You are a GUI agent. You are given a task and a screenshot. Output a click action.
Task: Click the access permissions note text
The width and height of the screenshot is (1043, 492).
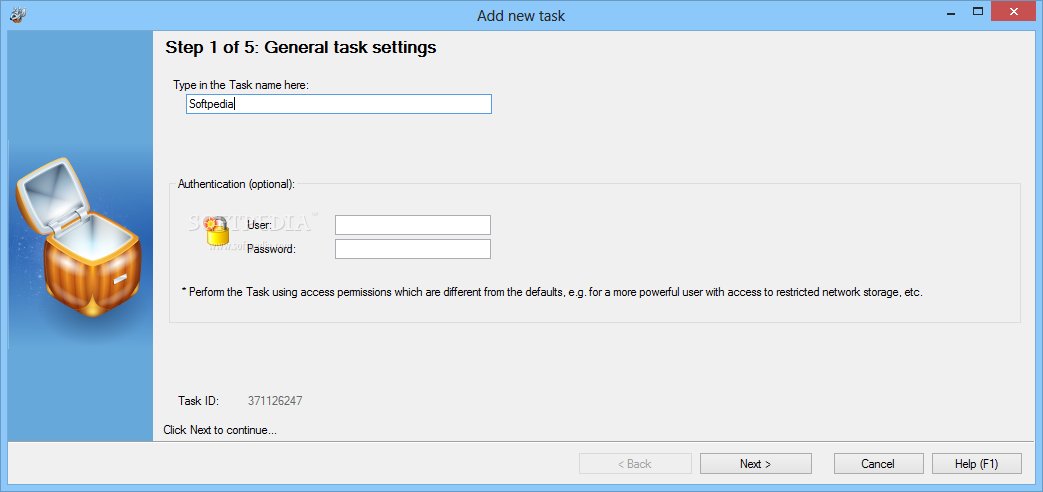[x=552, y=292]
